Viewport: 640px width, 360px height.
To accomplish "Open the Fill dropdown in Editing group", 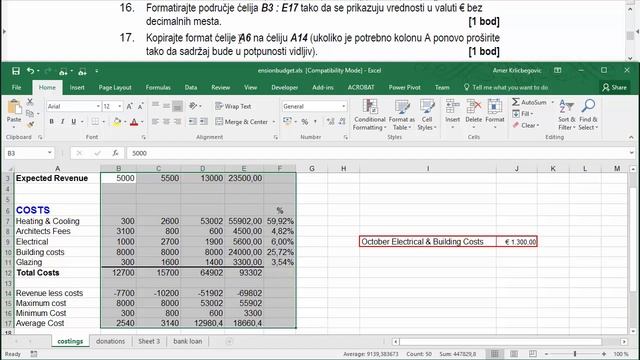I will pyautogui.click(x=523, y=113).
